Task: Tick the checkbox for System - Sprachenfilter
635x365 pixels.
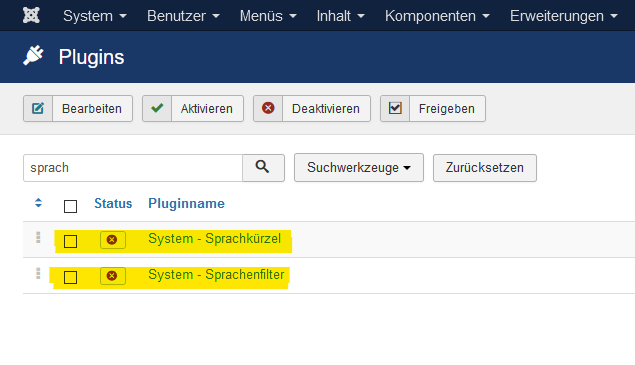Action: pyautogui.click(x=70, y=277)
